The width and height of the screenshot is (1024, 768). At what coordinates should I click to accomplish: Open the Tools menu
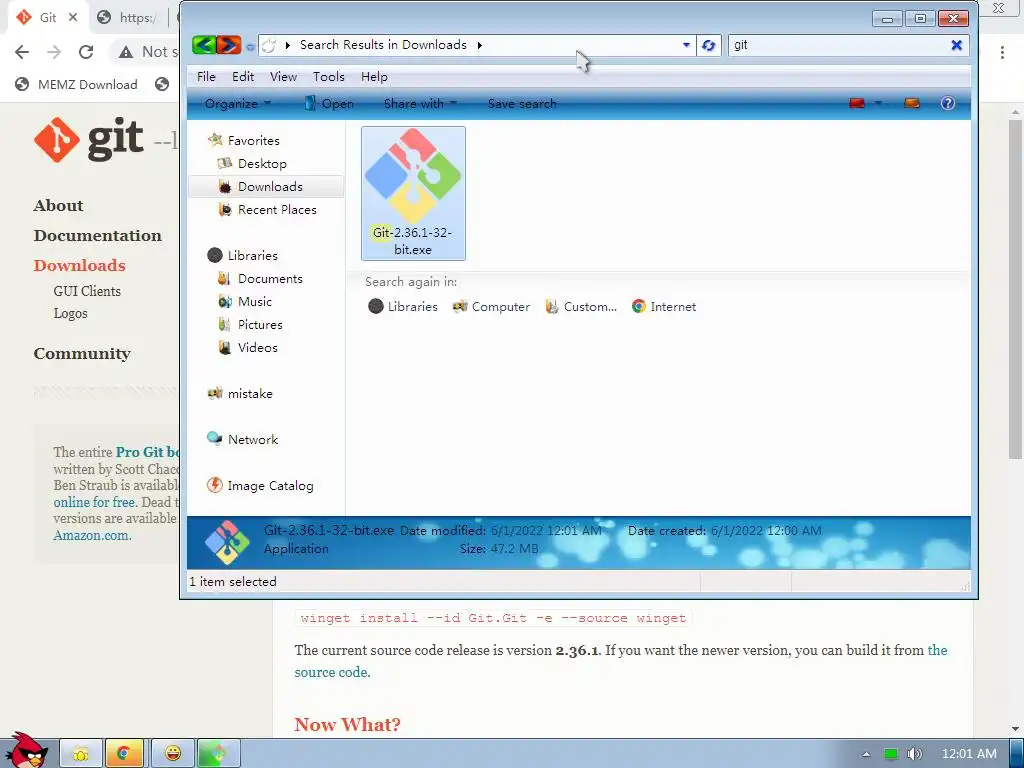pyautogui.click(x=328, y=76)
